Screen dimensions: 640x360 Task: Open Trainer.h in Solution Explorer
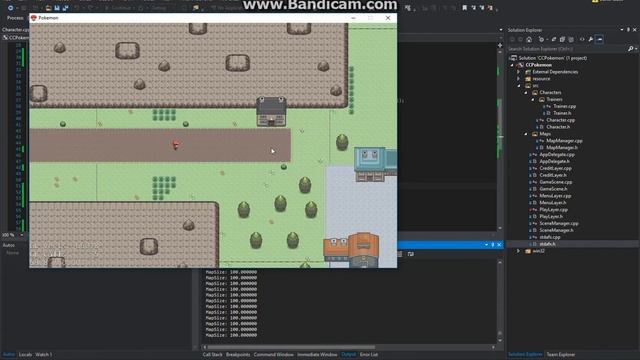coord(562,113)
